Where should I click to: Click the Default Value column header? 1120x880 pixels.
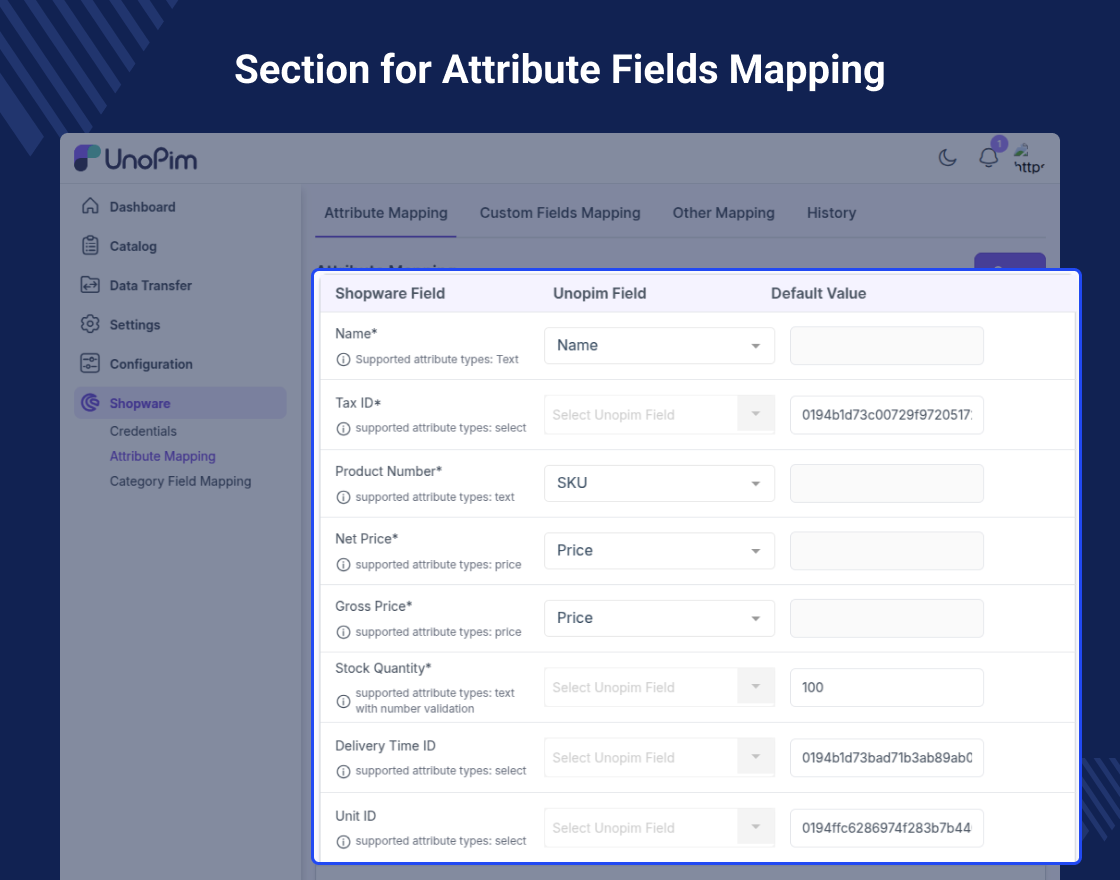(x=819, y=294)
